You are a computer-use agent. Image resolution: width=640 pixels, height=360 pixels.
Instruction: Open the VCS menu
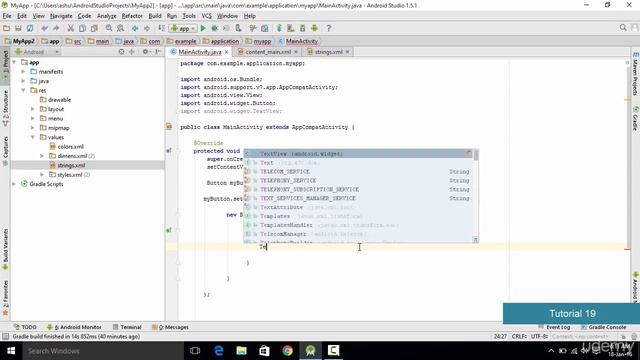[x=207, y=16]
